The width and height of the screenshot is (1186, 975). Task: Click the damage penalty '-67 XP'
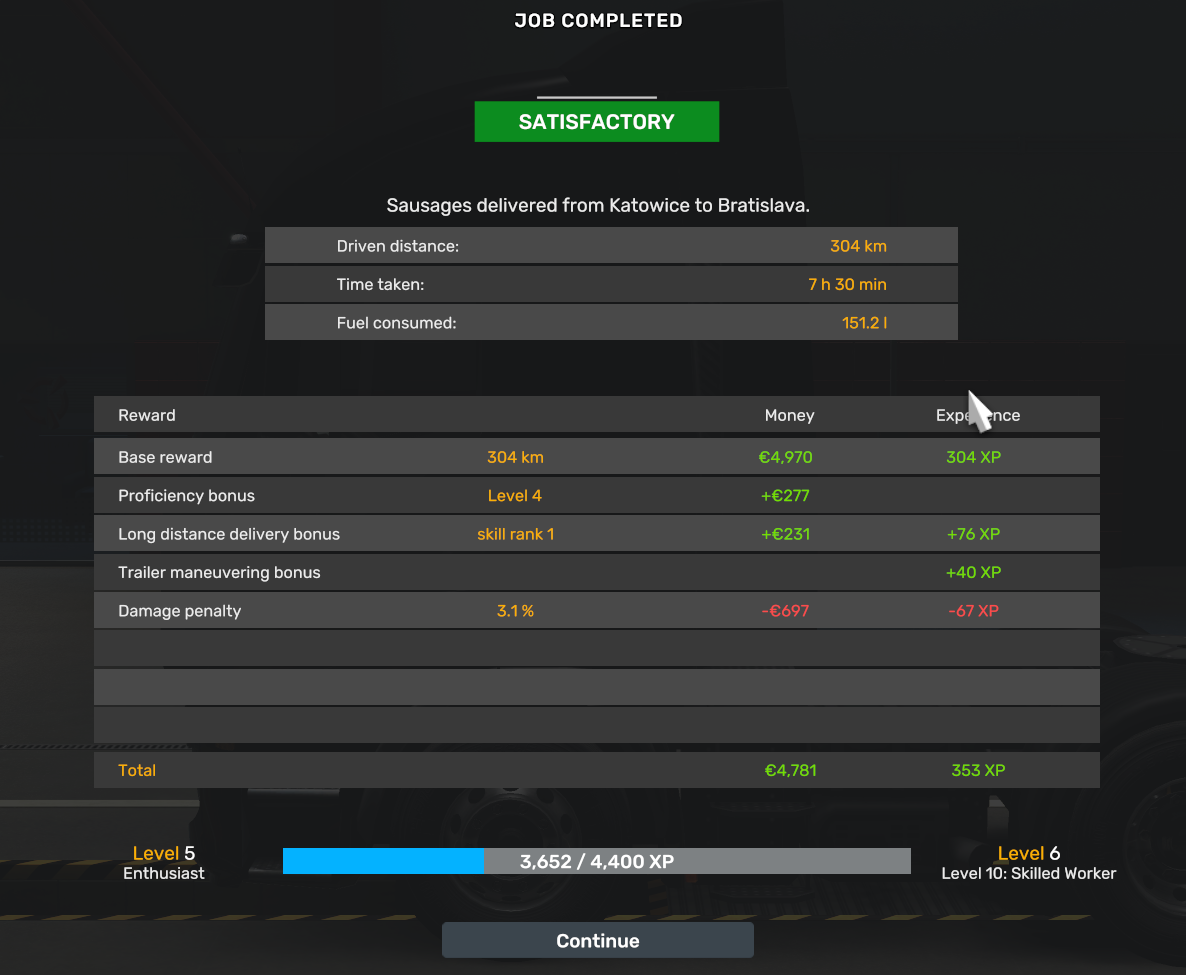(x=973, y=611)
